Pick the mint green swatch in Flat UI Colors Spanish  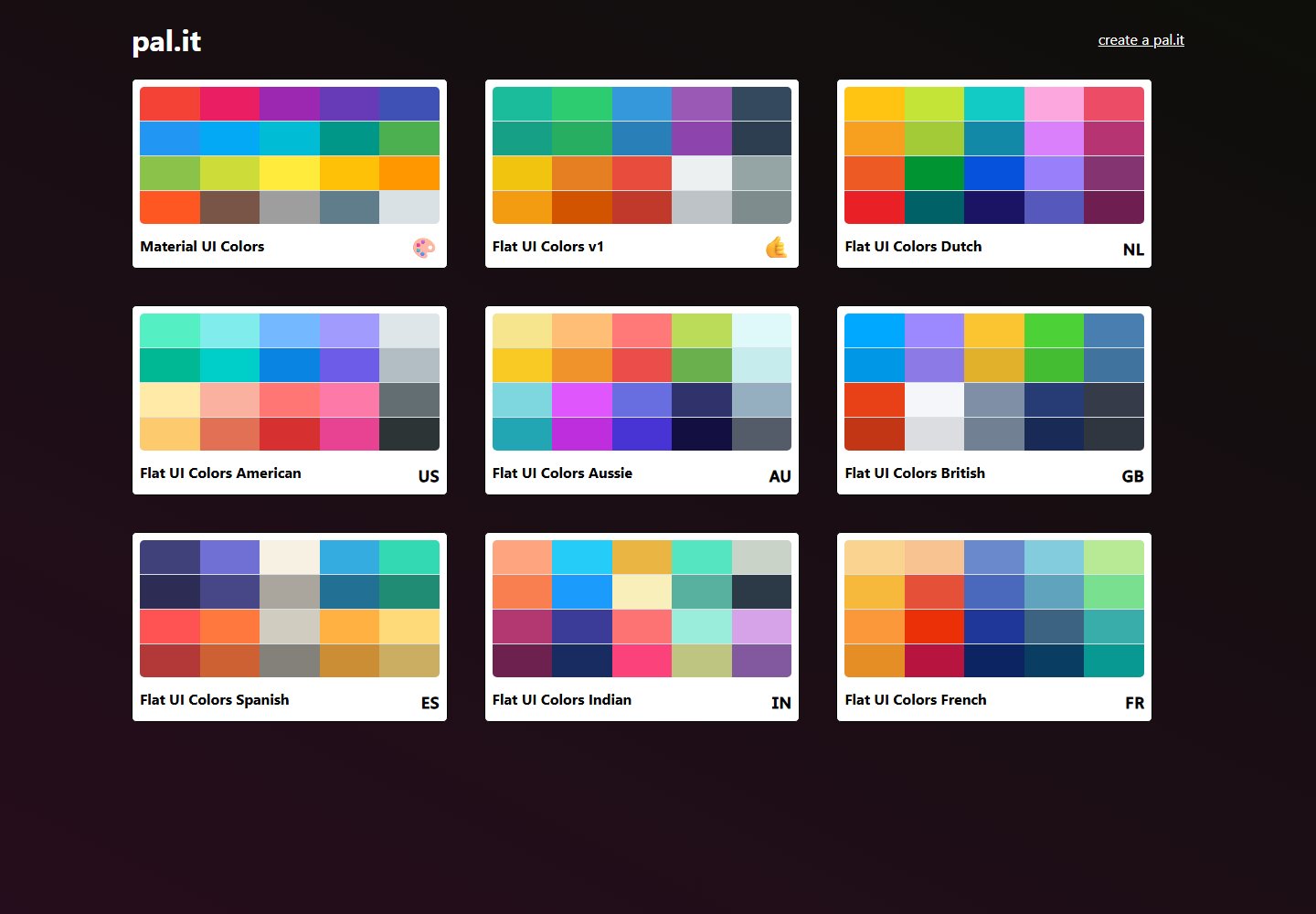[x=409, y=557]
